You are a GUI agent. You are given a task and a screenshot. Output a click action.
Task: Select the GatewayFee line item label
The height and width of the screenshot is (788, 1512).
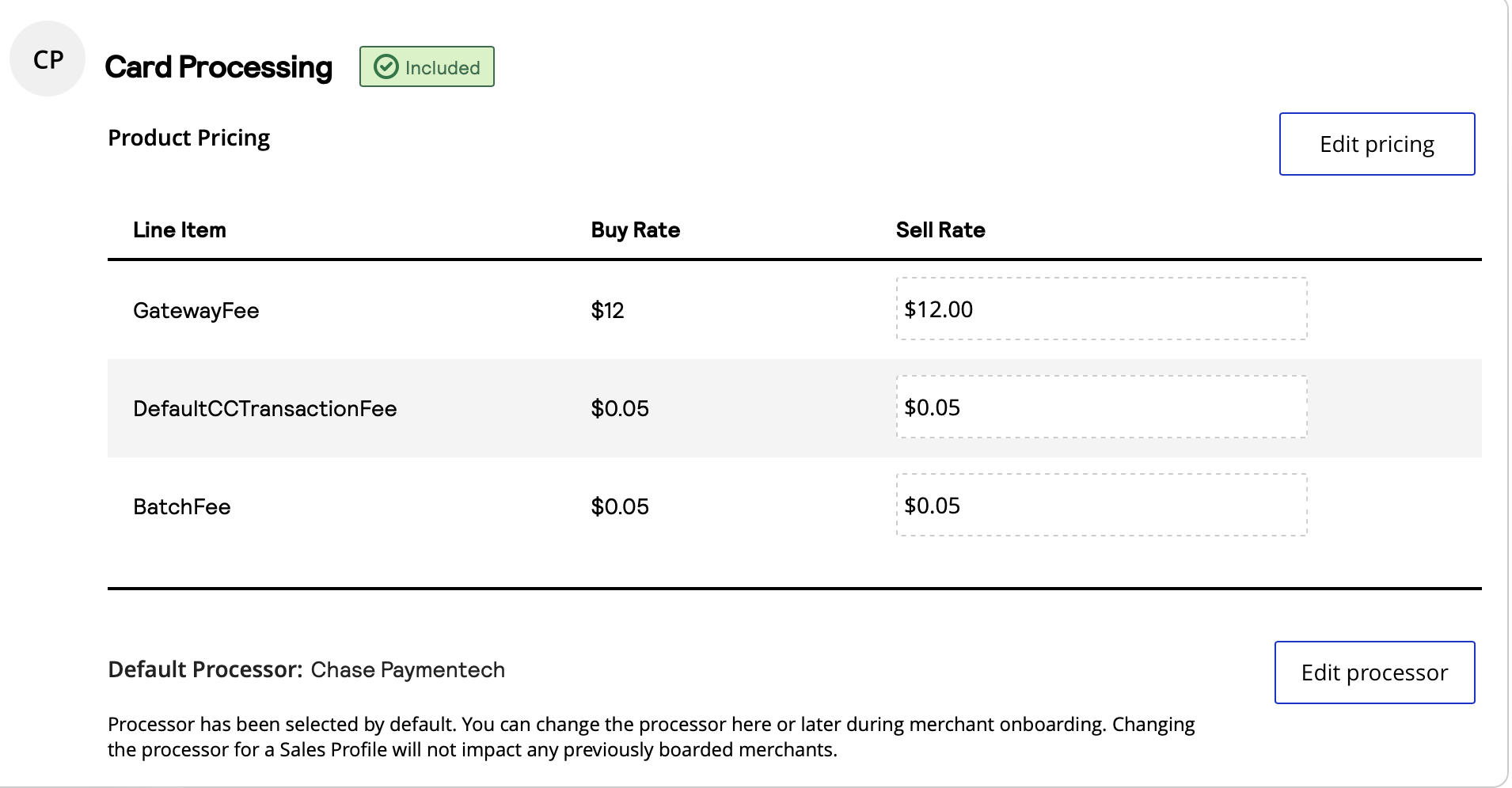click(196, 310)
